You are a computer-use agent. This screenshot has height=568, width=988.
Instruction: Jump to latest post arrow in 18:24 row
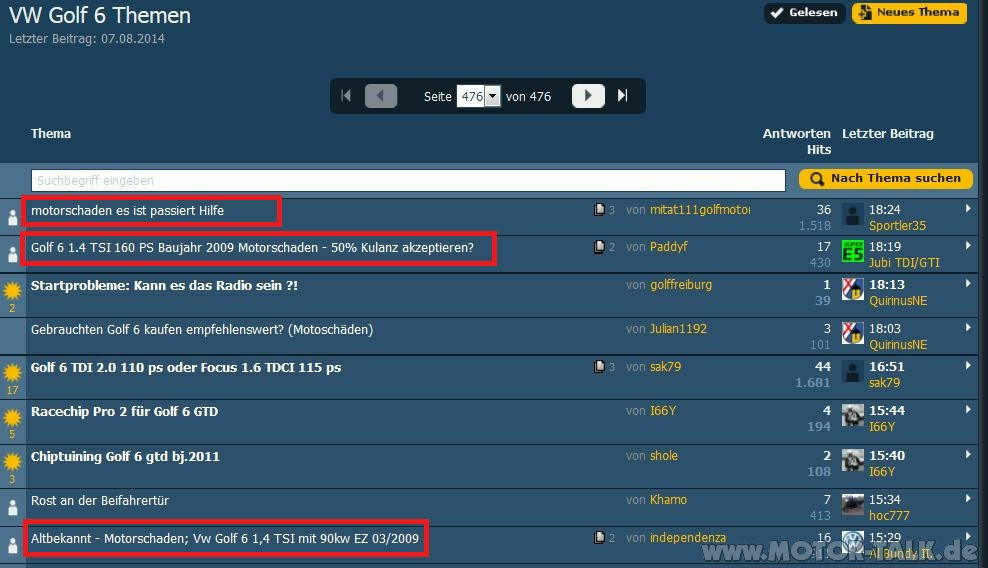967,209
